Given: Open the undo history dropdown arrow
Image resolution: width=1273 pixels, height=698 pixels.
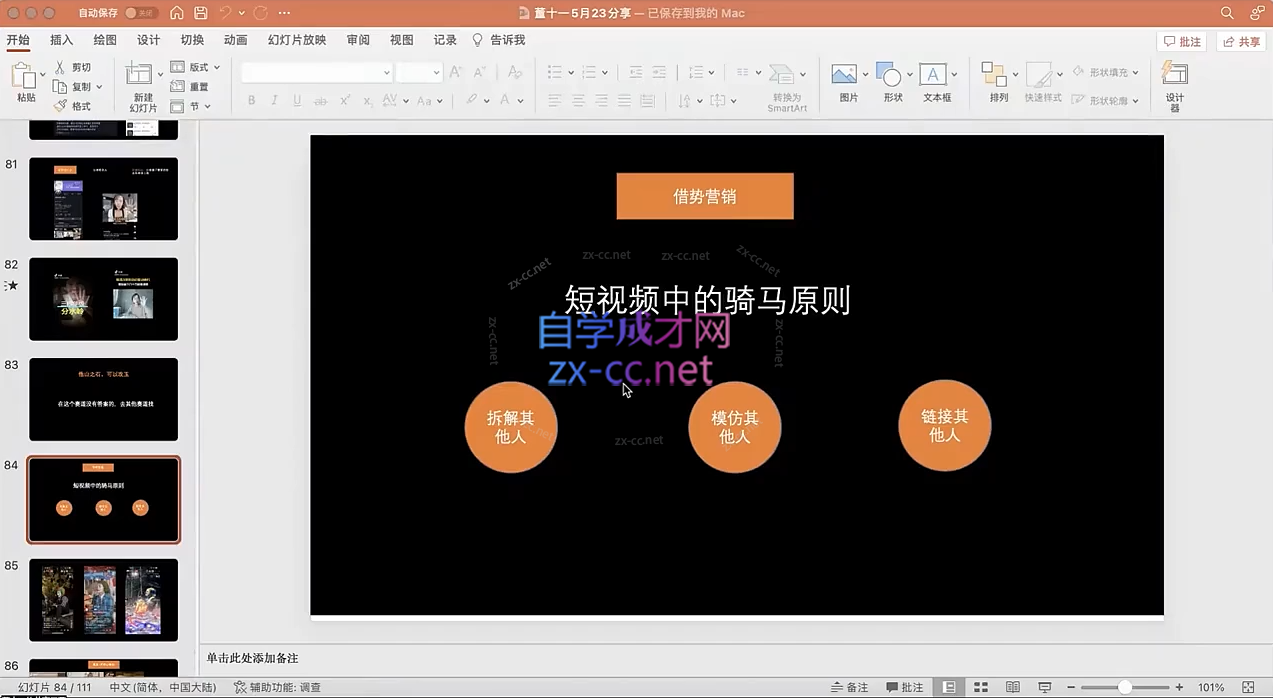Looking at the screenshot, I should pyautogui.click(x=242, y=13).
